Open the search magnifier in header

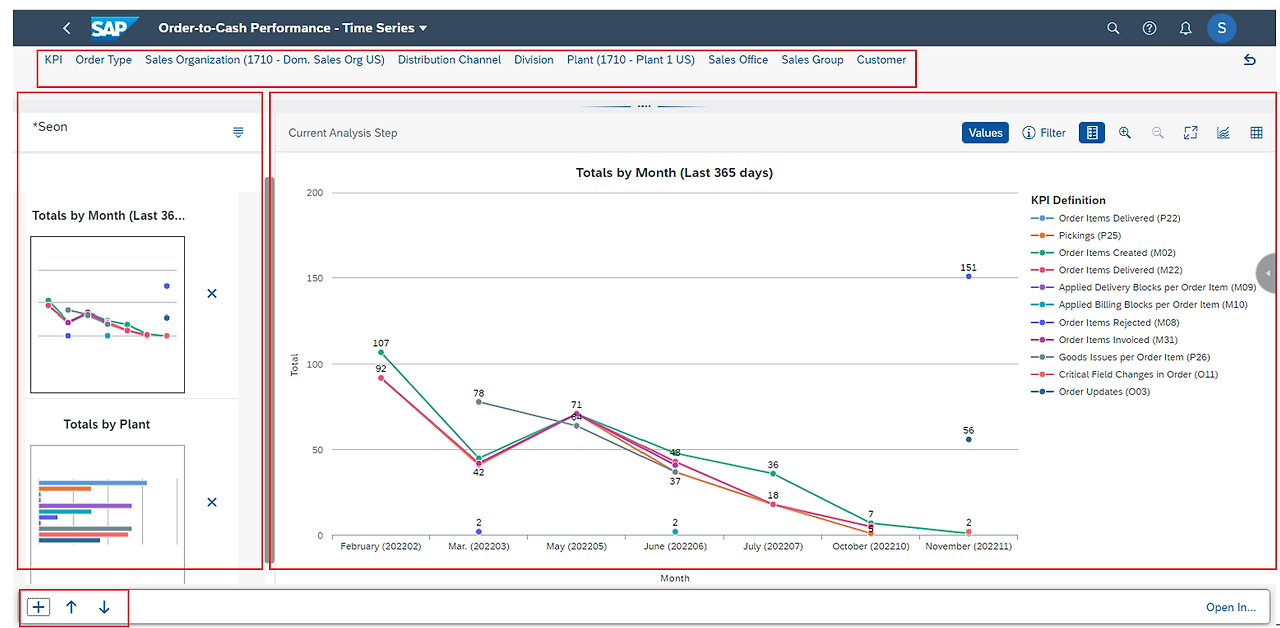(1113, 28)
